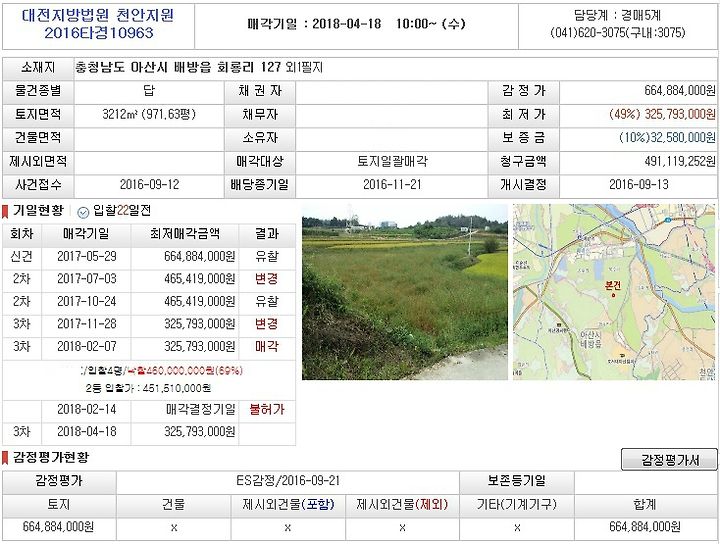720x544 pixels.
Task: Select case number 2016타경10963
Action: (x=99, y=33)
